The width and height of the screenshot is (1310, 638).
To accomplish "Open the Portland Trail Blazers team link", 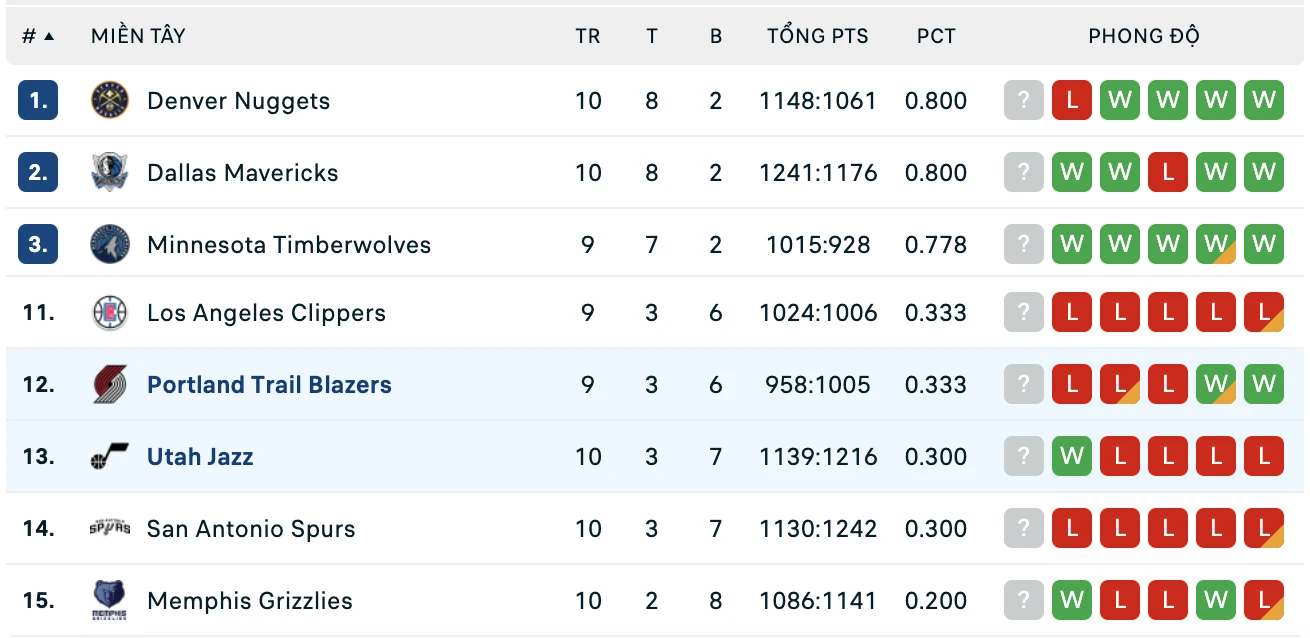I will pyautogui.click(x=269, y=385).
